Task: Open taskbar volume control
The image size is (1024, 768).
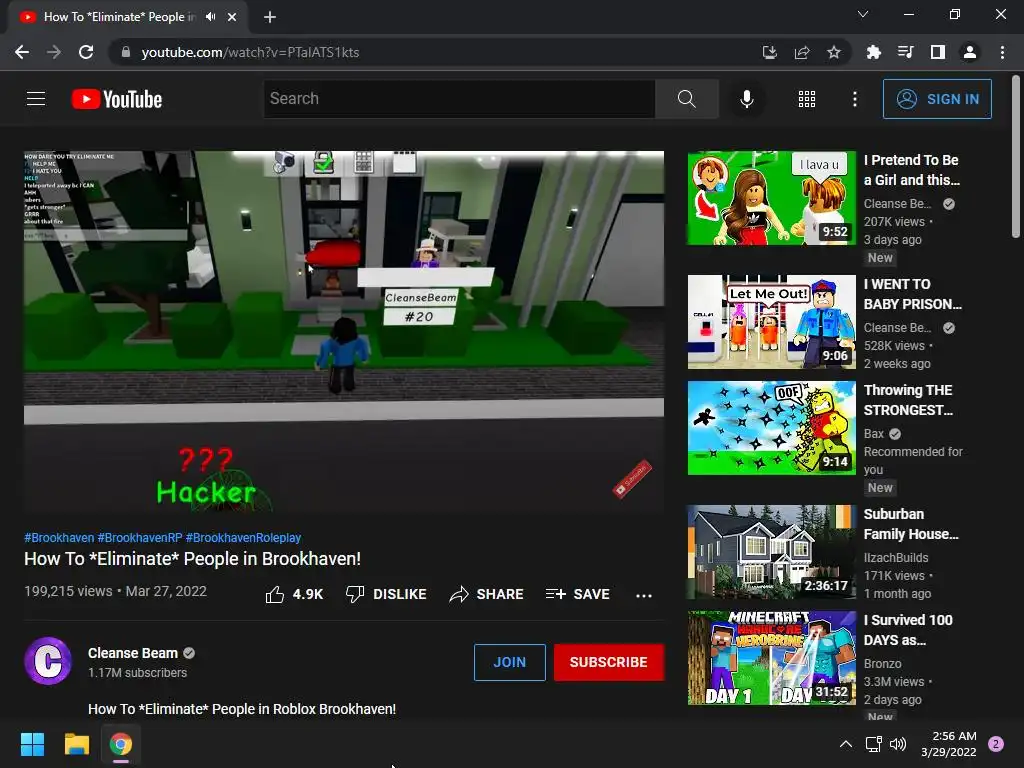Action: (x=898, y=744)
